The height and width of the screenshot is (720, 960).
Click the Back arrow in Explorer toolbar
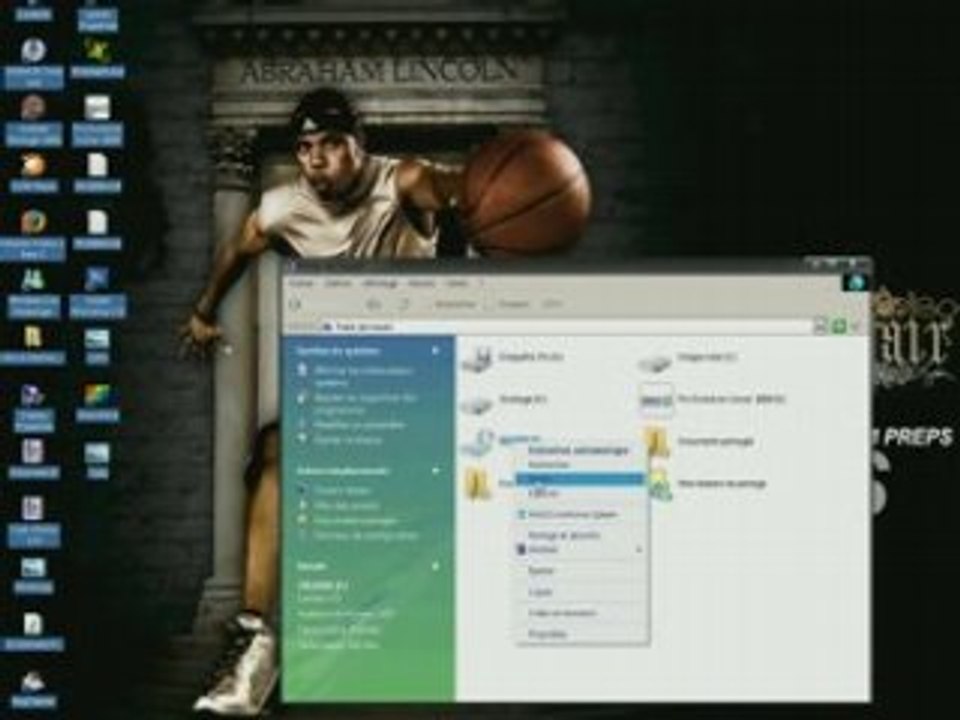click(296, 304)
